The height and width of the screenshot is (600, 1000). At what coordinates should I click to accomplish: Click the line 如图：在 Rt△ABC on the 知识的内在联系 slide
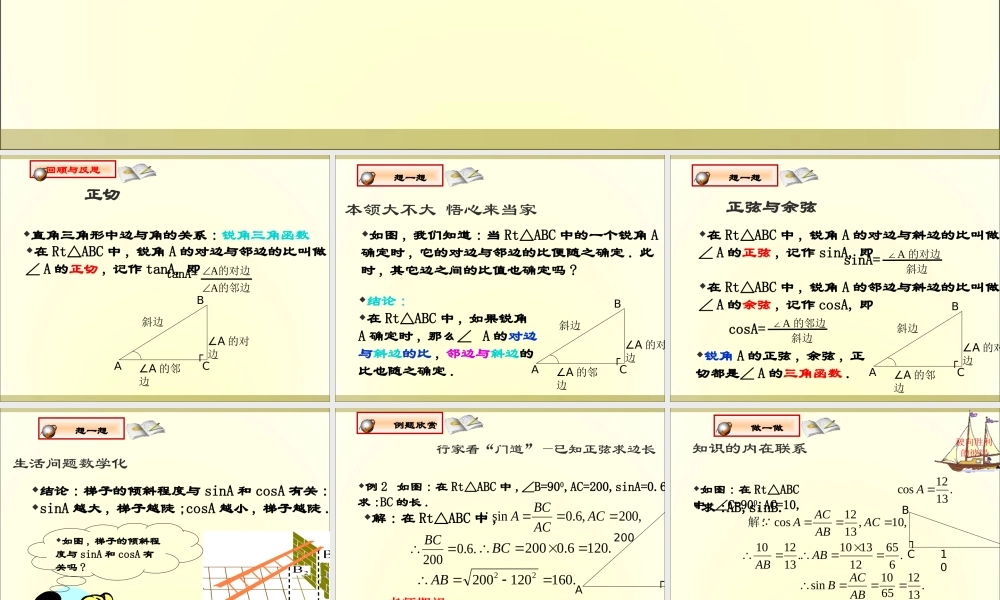click(x=747, y=490)
